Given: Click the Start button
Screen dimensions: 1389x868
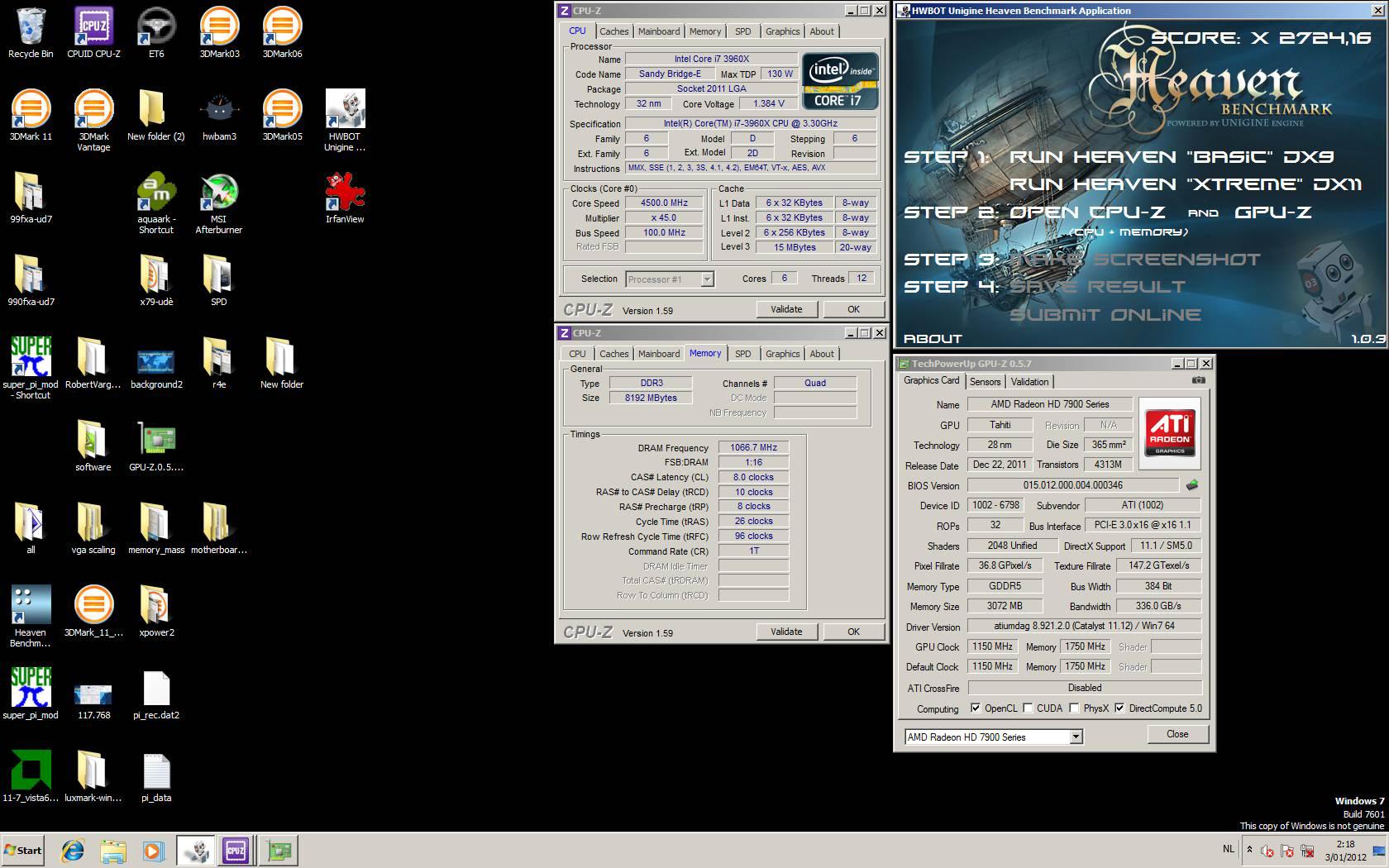Looking at the screenshot, I should click(22, 850).
